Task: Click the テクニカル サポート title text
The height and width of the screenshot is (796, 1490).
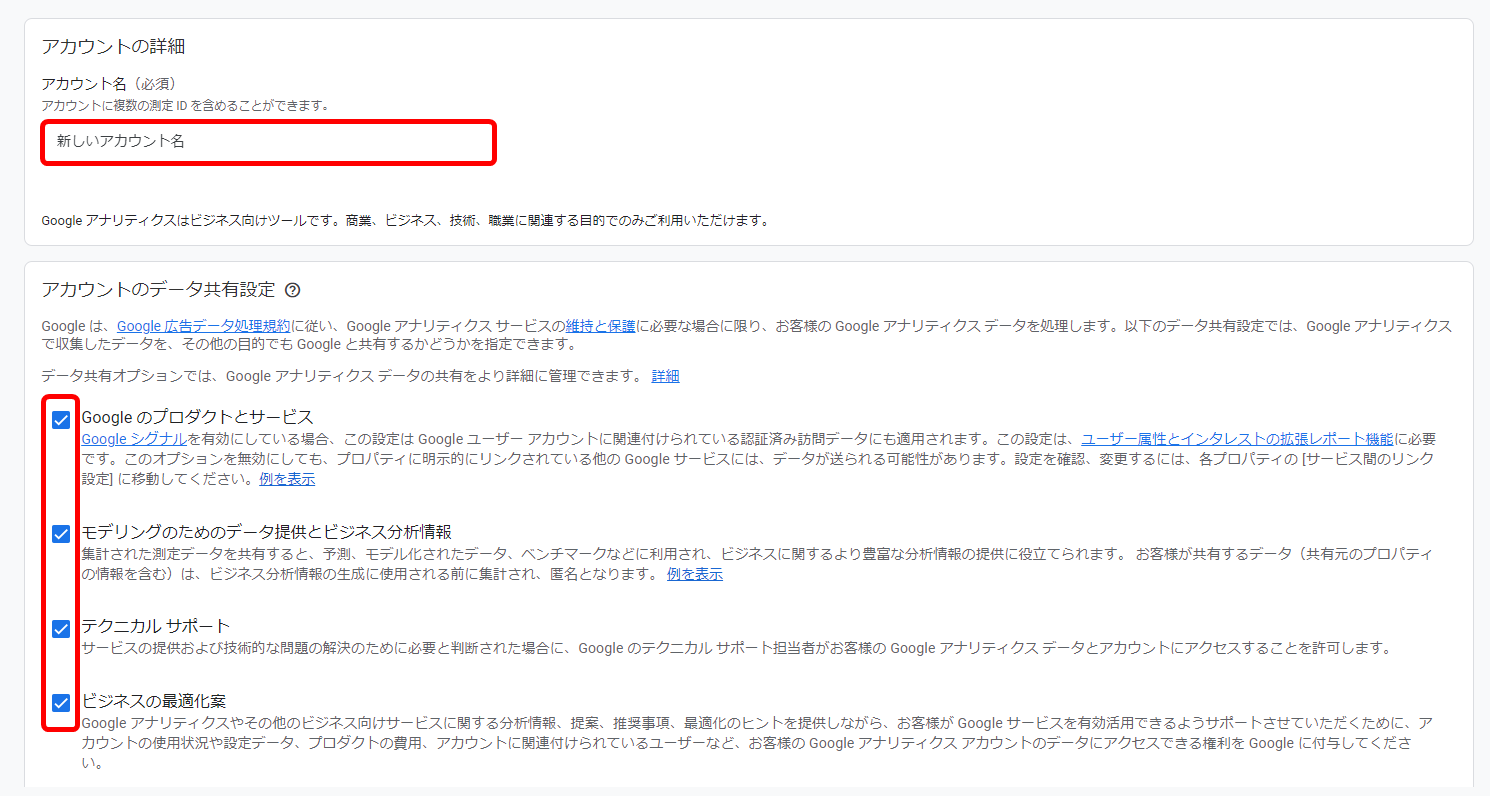Action: pos(156,626)
